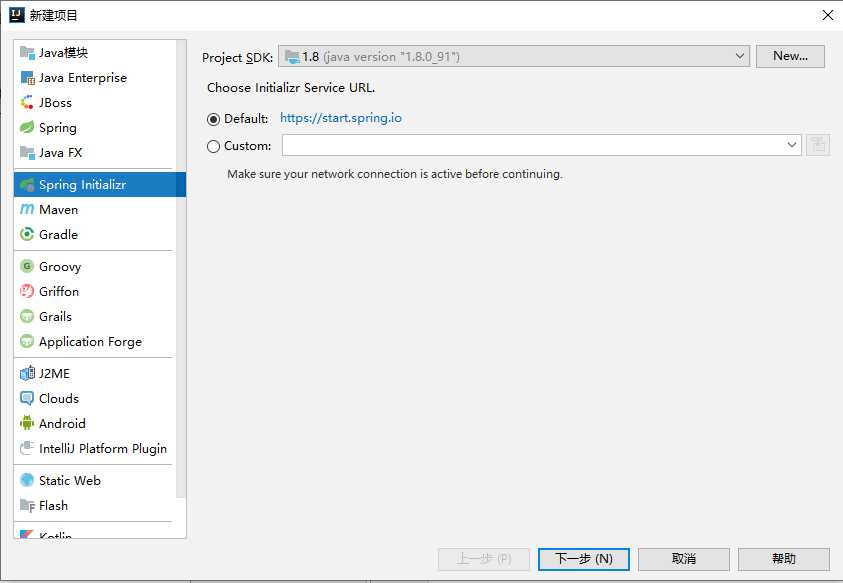Select Spring Initializr list entry
The height and width of the screenshot is (583, 843).
tap(99, 184)
